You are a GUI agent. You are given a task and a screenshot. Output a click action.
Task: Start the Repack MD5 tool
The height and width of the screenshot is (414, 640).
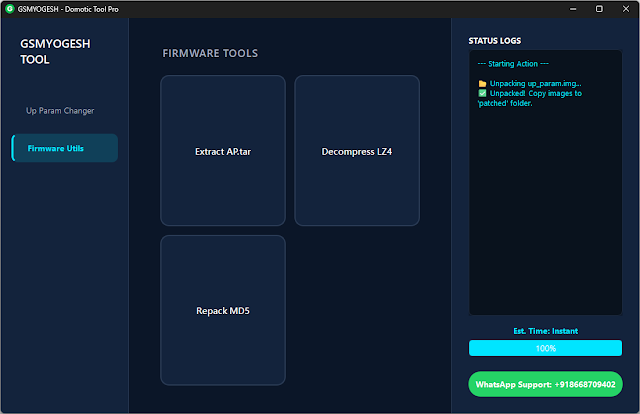pos(222,311)
